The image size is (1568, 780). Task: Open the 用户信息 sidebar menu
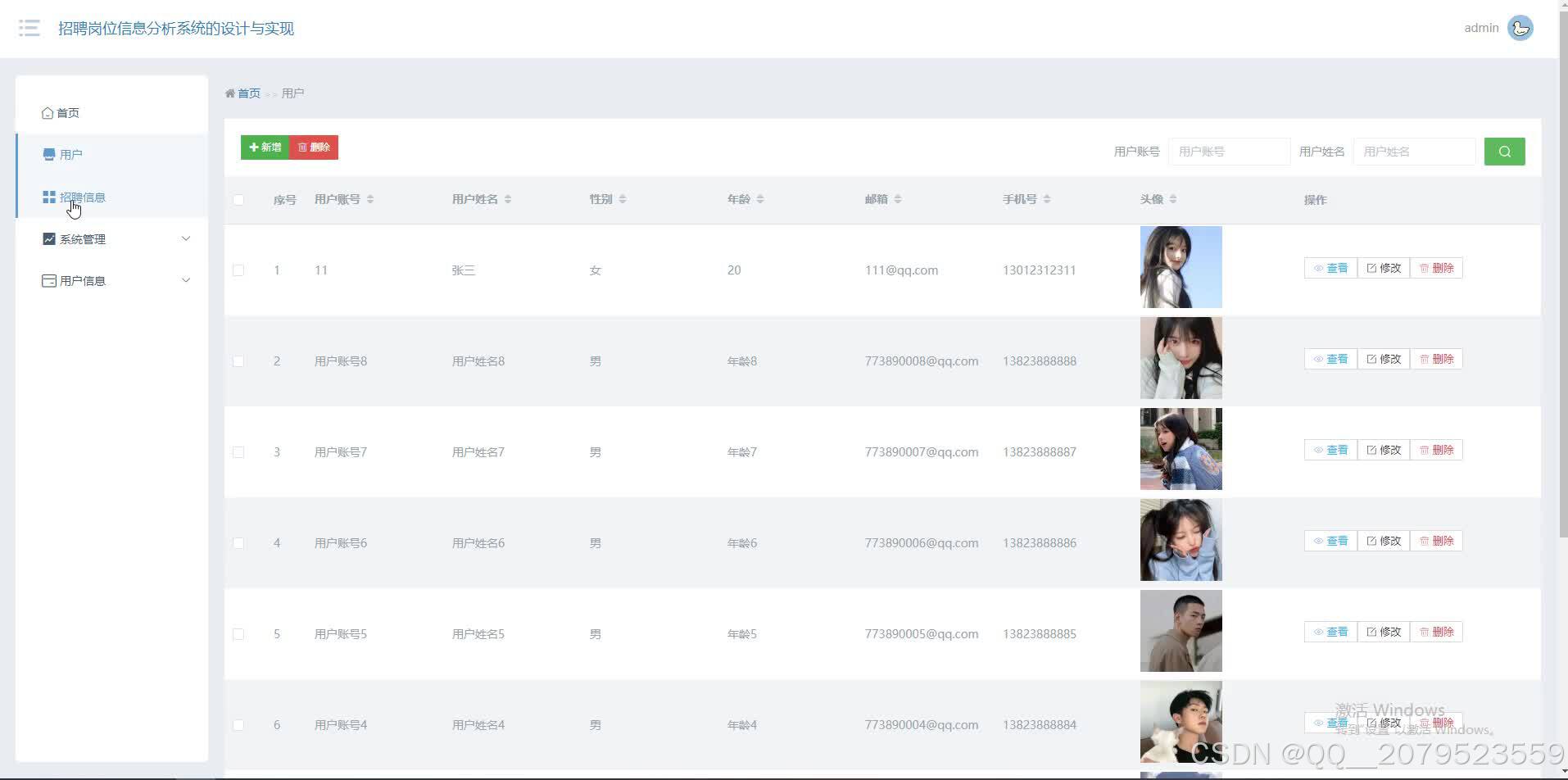tap(111, 281)
